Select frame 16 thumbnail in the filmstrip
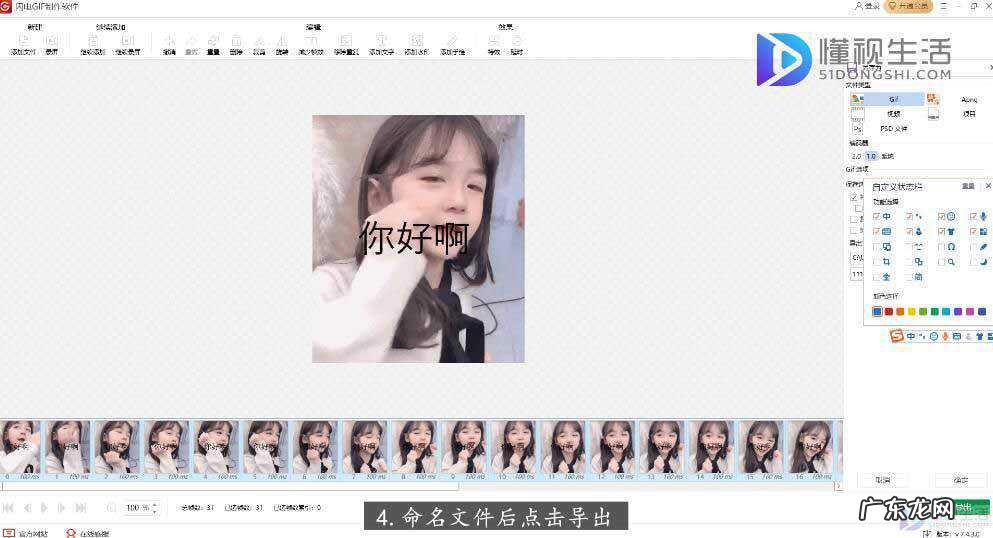This screenshot has width=993, height=538. [x=811, y=449]
